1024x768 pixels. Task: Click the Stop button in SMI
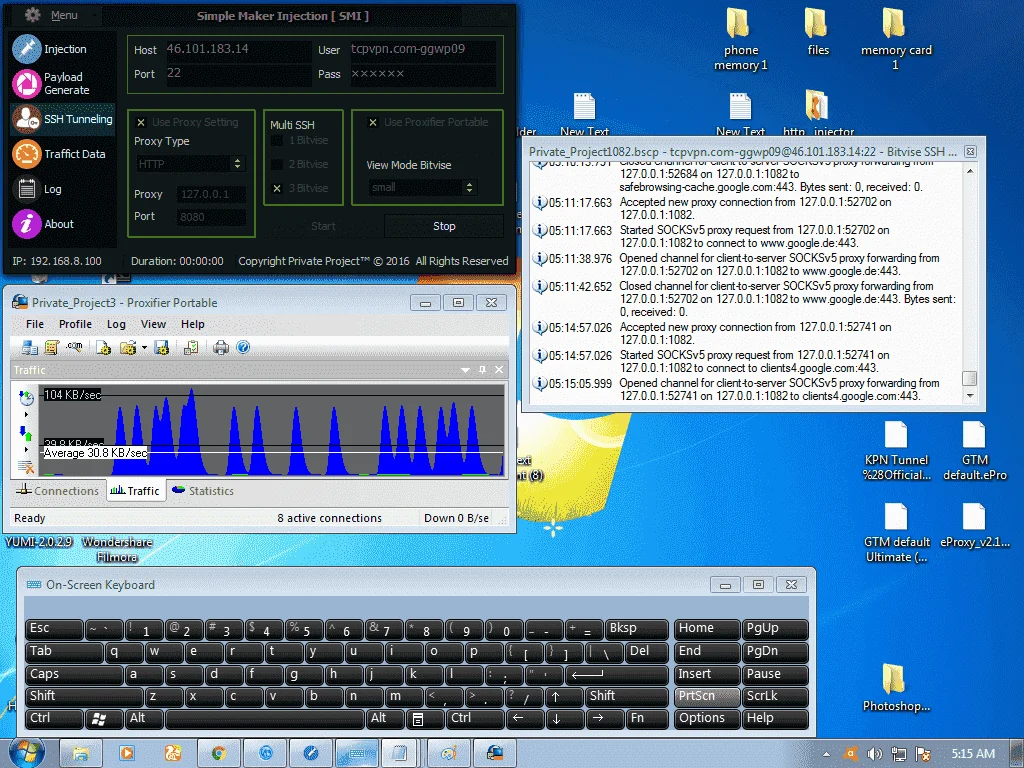click(444, 226)
